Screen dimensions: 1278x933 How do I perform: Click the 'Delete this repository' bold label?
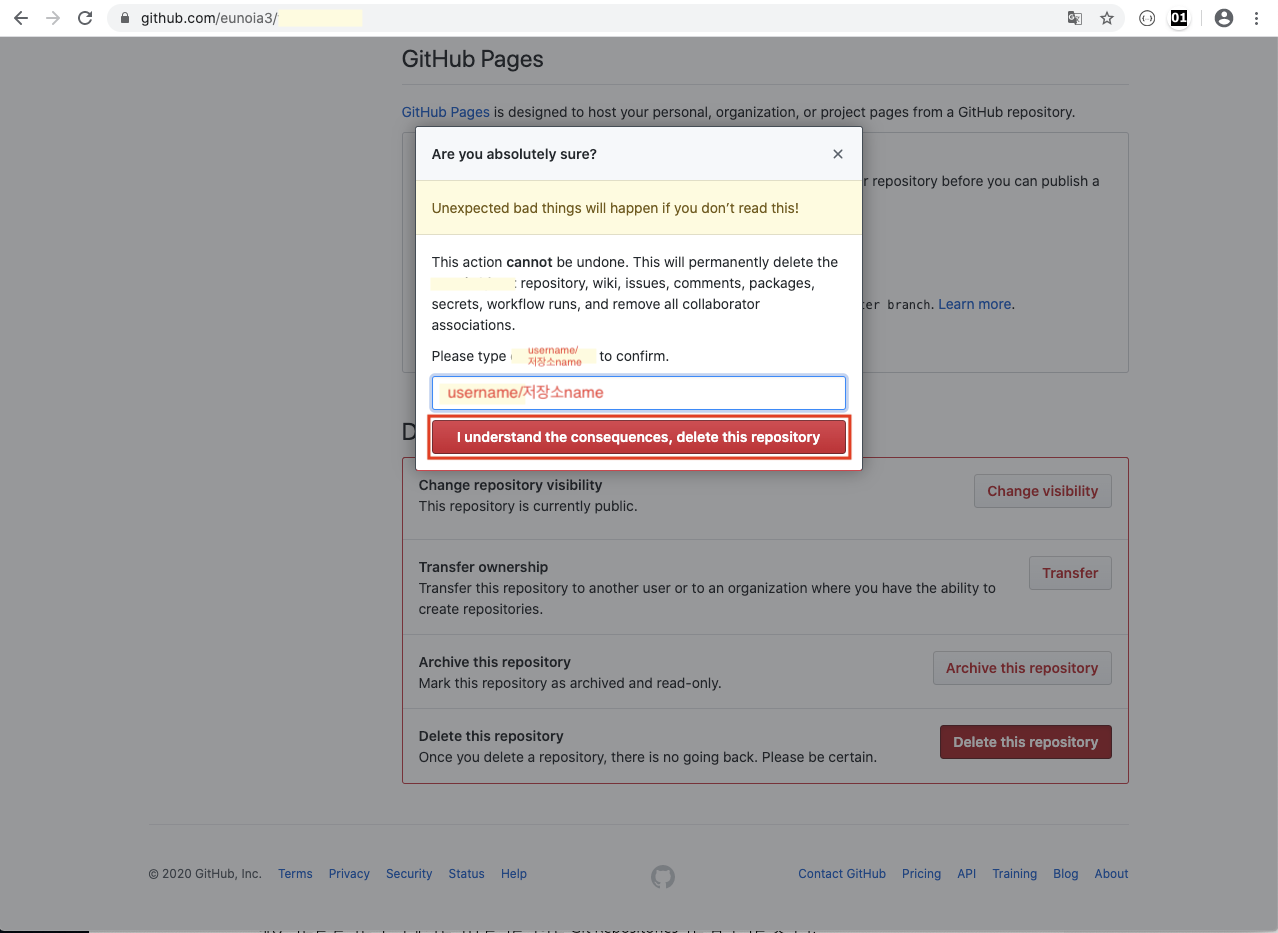[491, 736]
